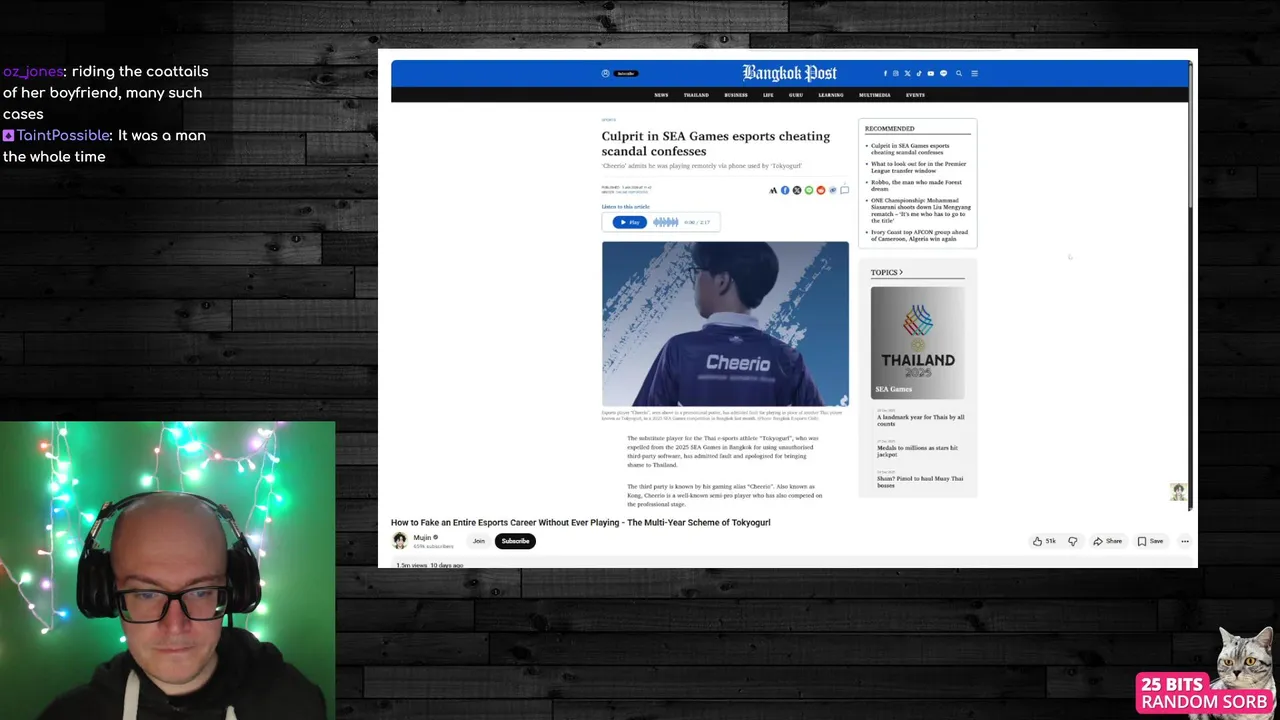Click the Cheerio player article photo
Screen dimensions: 1280x720
[x=725, y=324]
